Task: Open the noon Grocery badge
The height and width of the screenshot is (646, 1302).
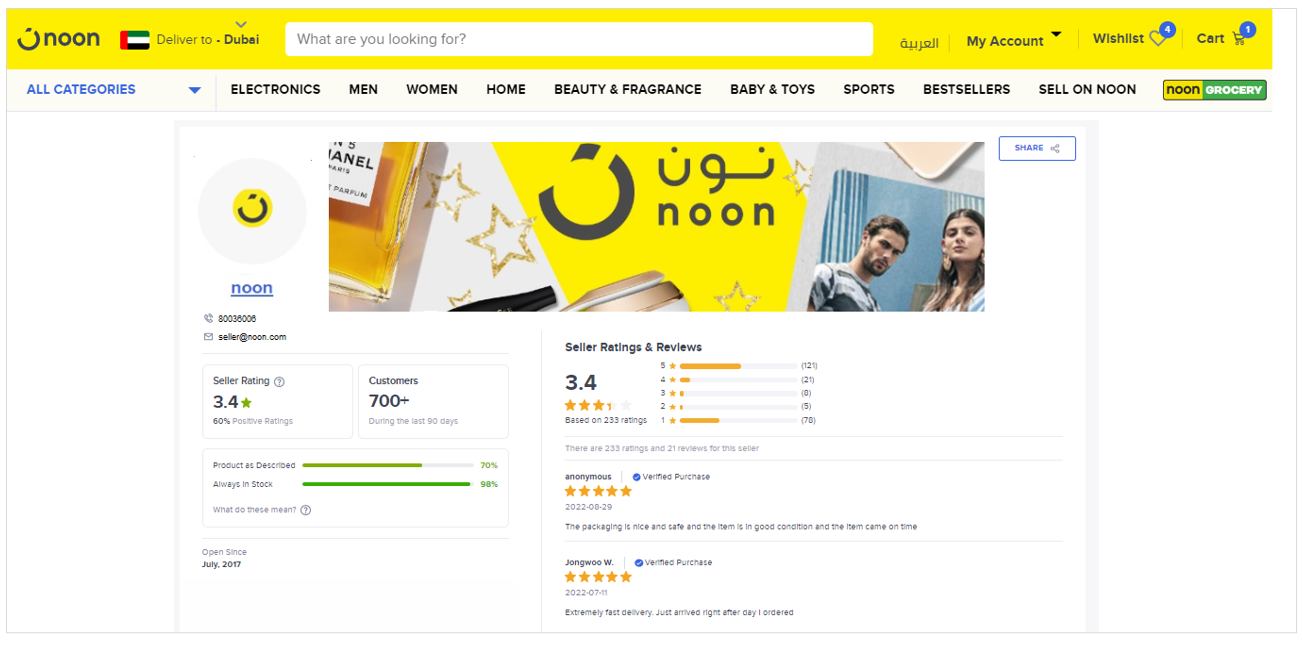Action: (1215, 90)
